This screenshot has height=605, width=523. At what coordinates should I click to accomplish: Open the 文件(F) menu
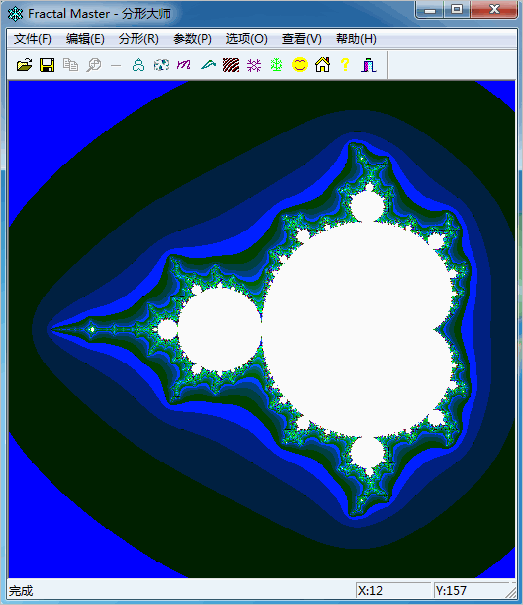(33, 39)
